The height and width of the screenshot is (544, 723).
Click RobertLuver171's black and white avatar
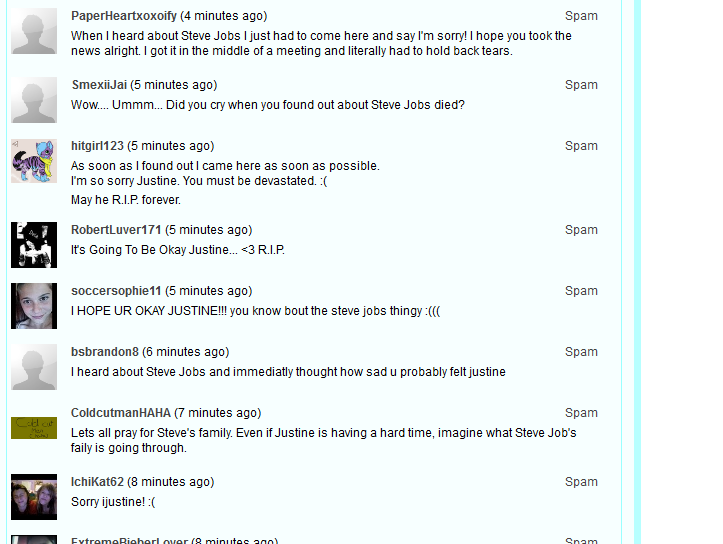pyautogui.click(x=34, y=245)
